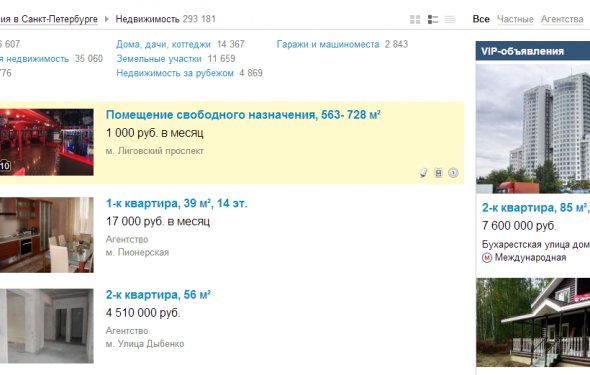Click the price 1 000 руб. в месяц
The image size is (590, 375).
155,133
